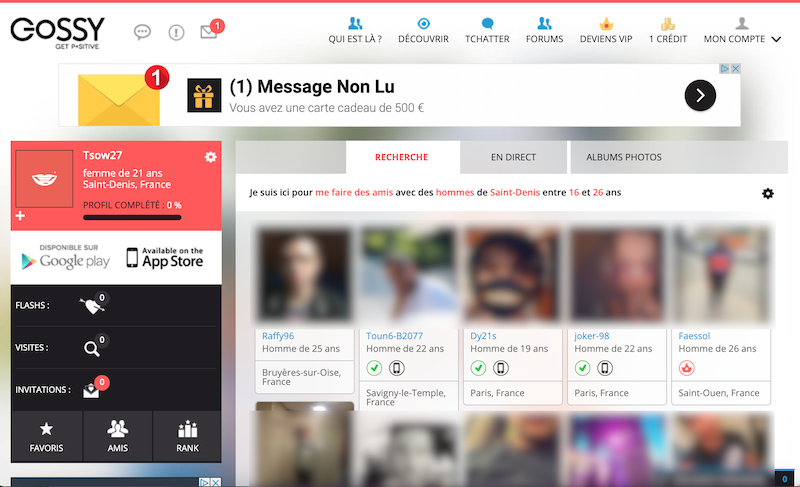Change the 'me faire des amis' criterion
The width and height of the screenshot is (800, 487).
[354, 192]
